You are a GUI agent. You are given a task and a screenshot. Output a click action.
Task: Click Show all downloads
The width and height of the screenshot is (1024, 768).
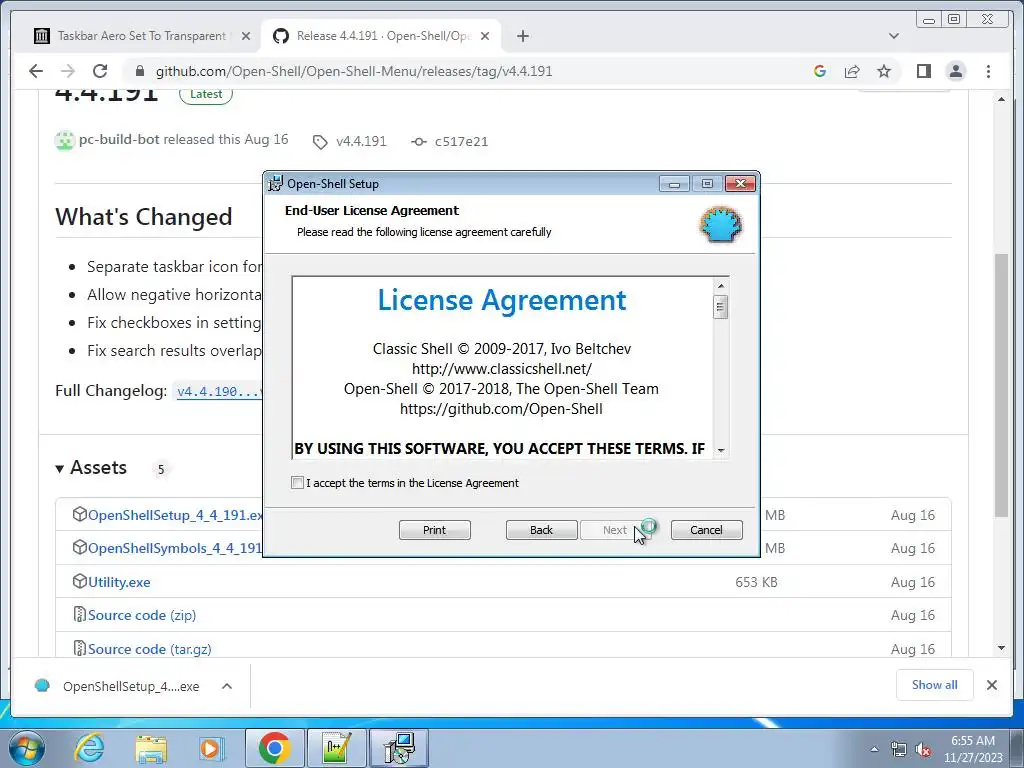(x=935, y=684)
